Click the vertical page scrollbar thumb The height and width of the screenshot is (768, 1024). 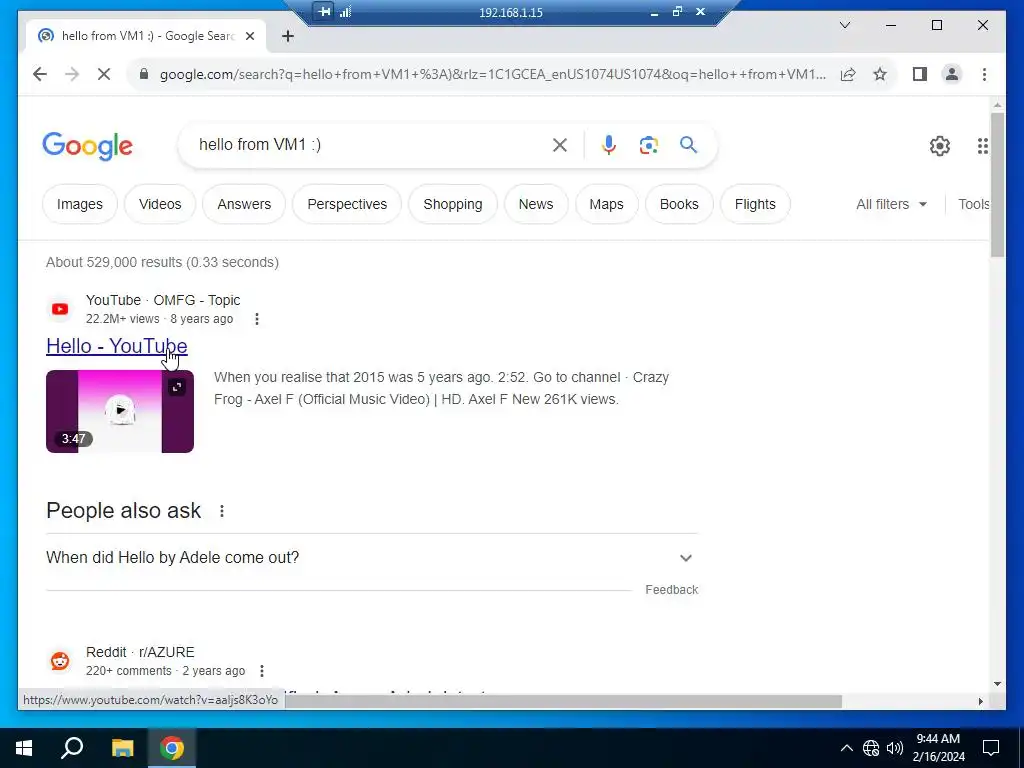tap(997, 185)
